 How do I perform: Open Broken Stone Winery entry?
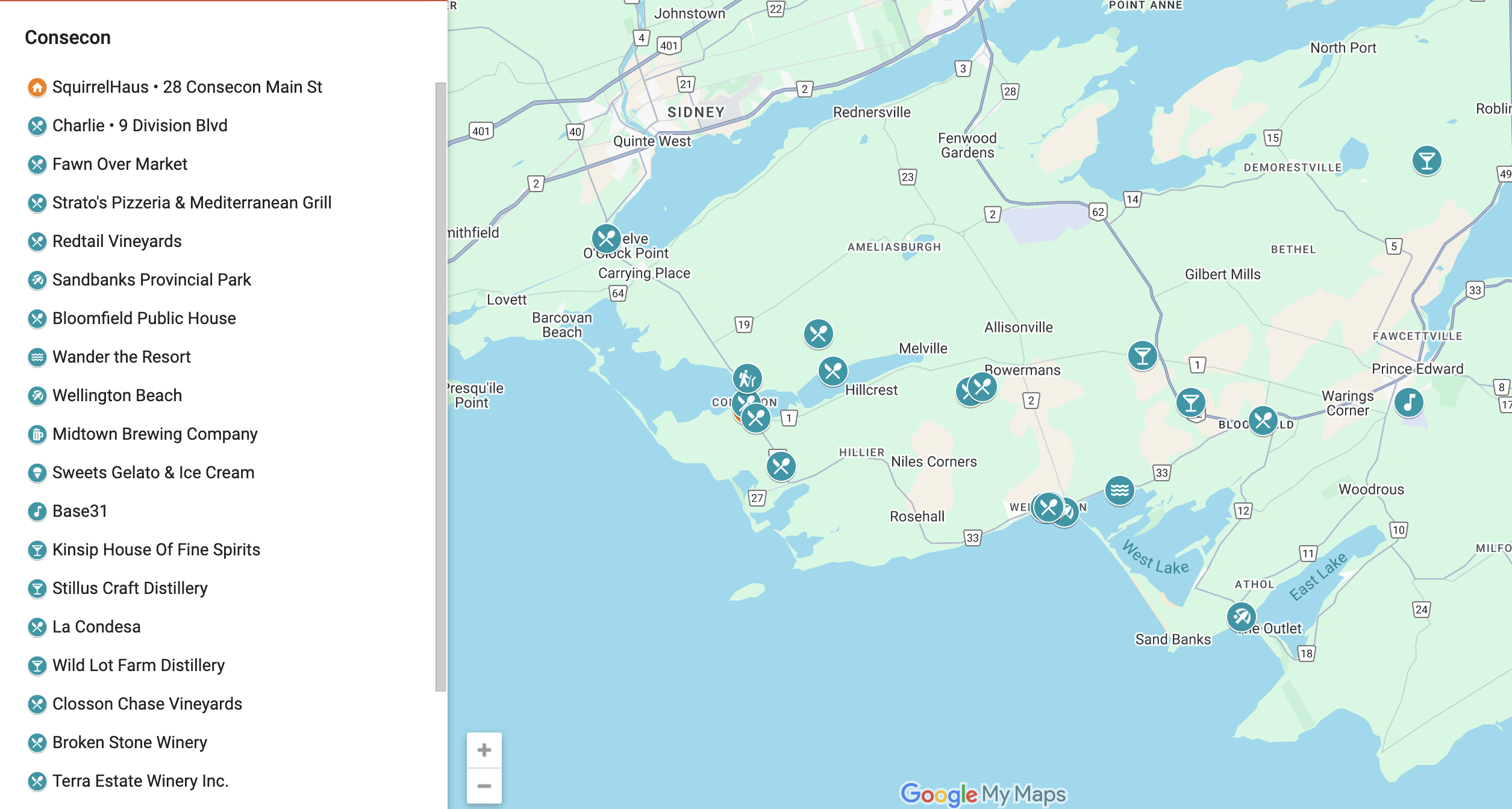pos(130,743)
